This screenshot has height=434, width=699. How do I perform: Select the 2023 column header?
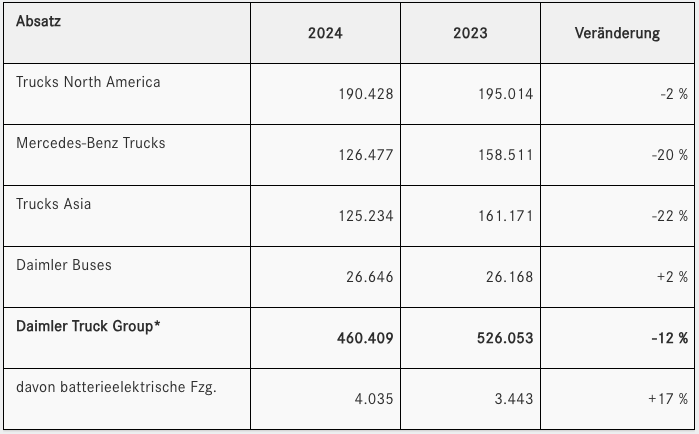point(470,33)
